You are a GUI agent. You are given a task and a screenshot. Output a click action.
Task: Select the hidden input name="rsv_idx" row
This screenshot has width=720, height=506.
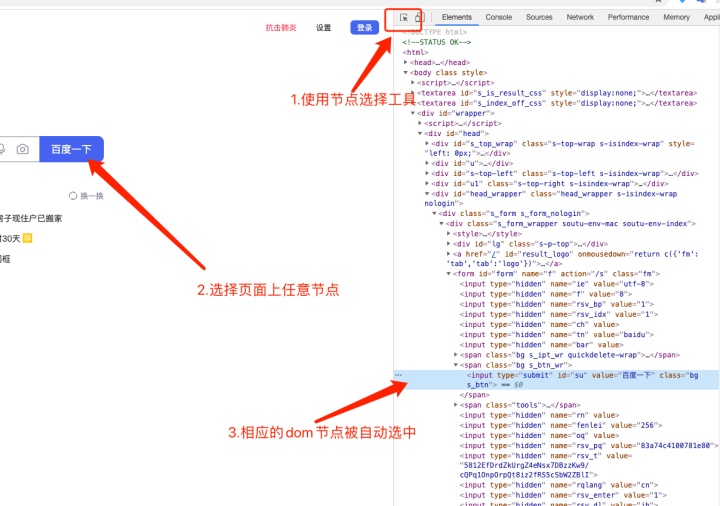point(558,314)
